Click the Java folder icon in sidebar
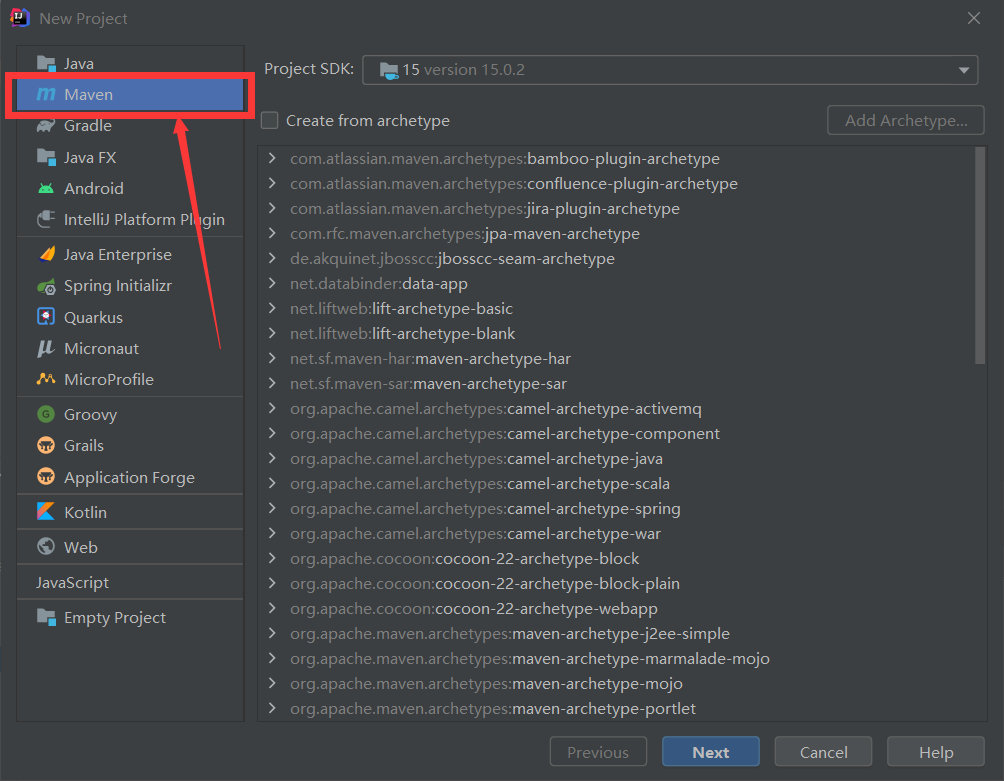 pyautogui.click(x=46, y=63)
